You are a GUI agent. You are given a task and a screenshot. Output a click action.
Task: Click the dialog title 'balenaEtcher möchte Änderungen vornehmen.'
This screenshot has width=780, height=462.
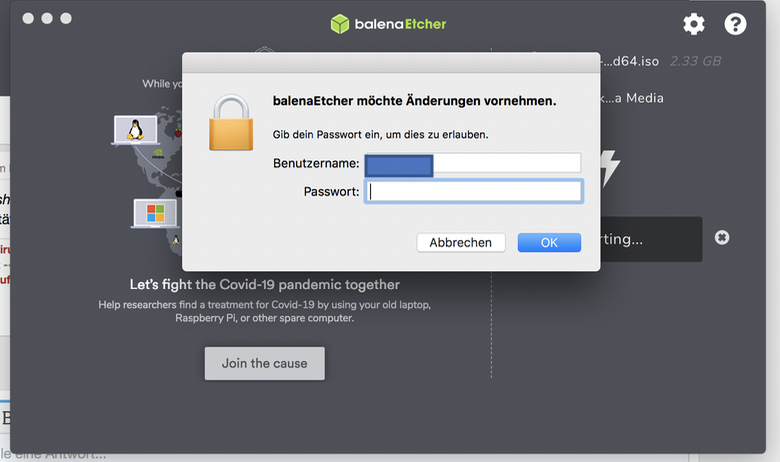click(x=414, y=101)
